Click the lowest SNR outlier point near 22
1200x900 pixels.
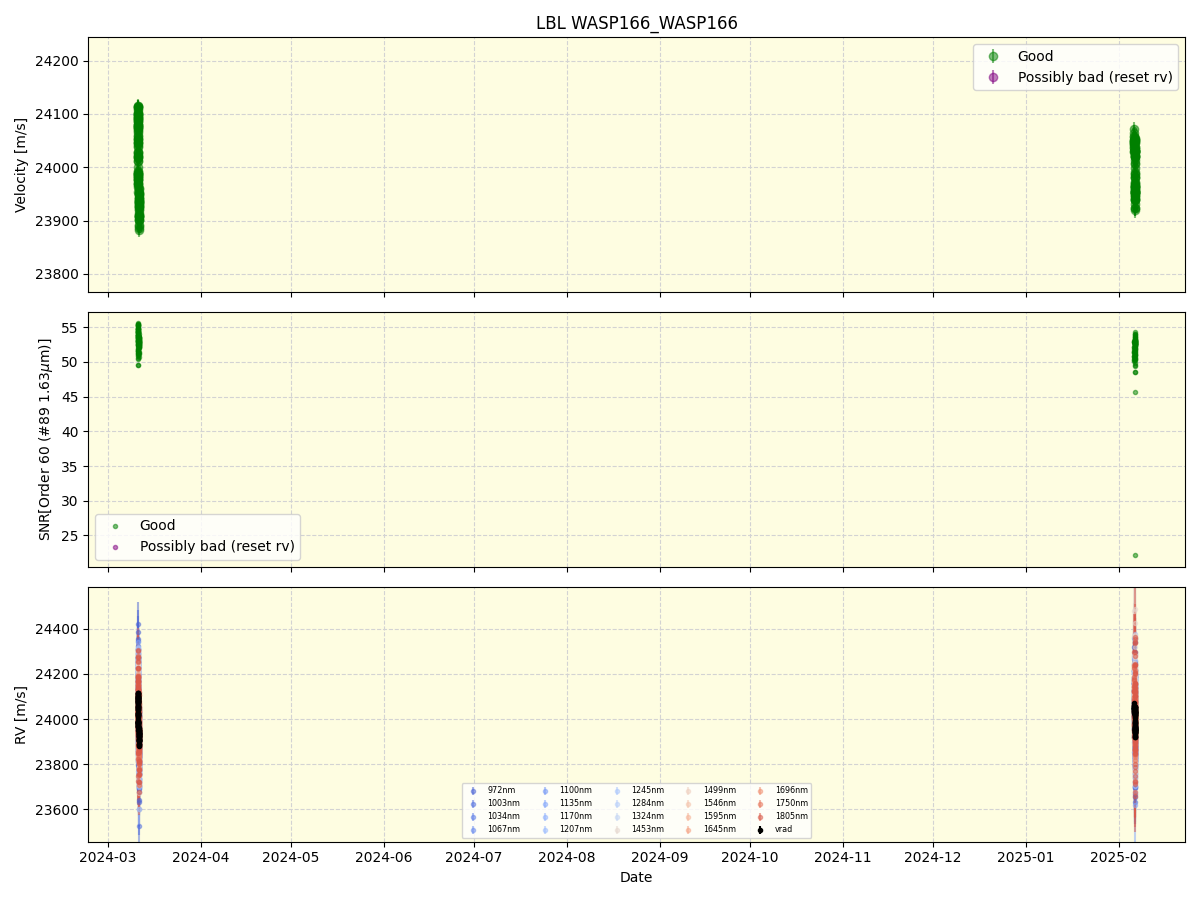[x=1135, y=555]
